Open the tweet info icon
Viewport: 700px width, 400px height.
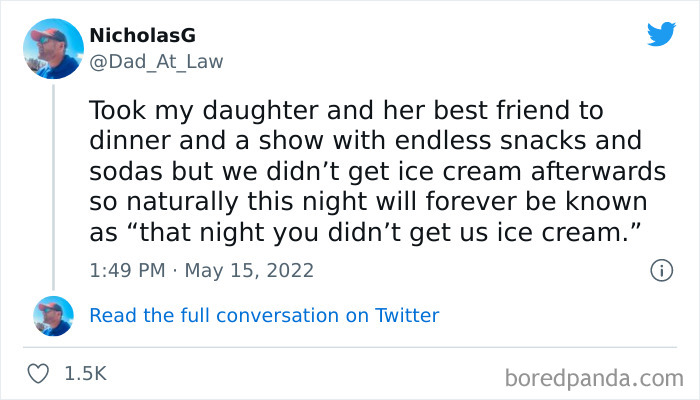[x=660, y=270]
